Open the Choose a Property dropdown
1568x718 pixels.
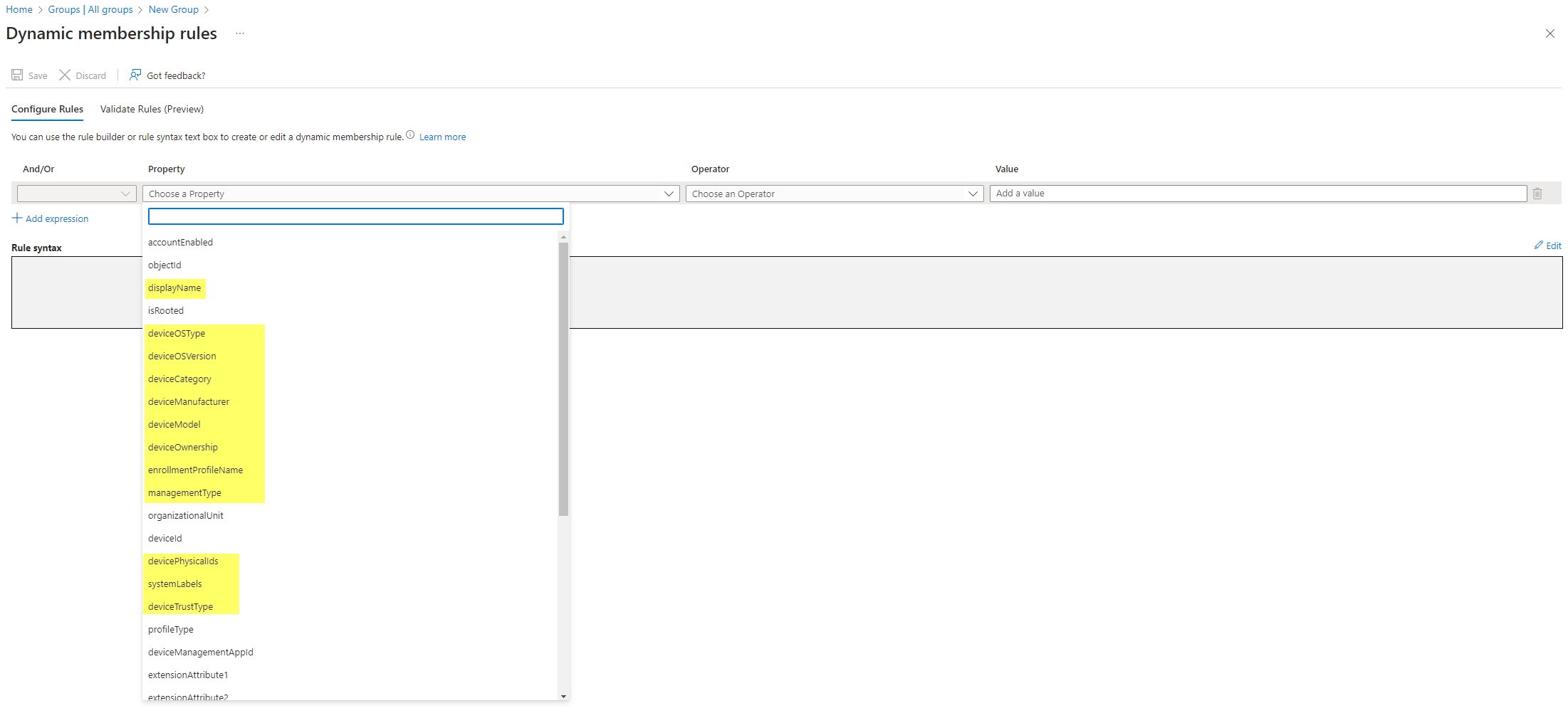click(412, 194)
